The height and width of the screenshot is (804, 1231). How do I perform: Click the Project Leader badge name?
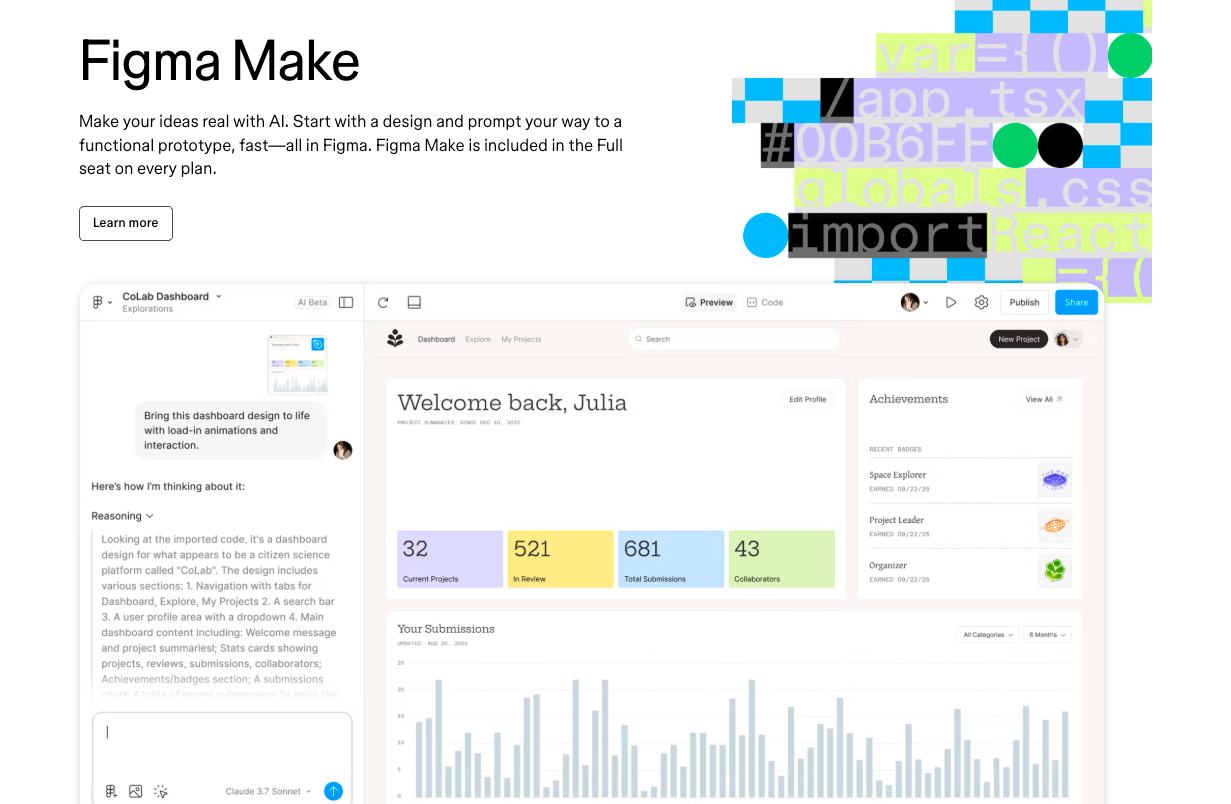point(896,520)
